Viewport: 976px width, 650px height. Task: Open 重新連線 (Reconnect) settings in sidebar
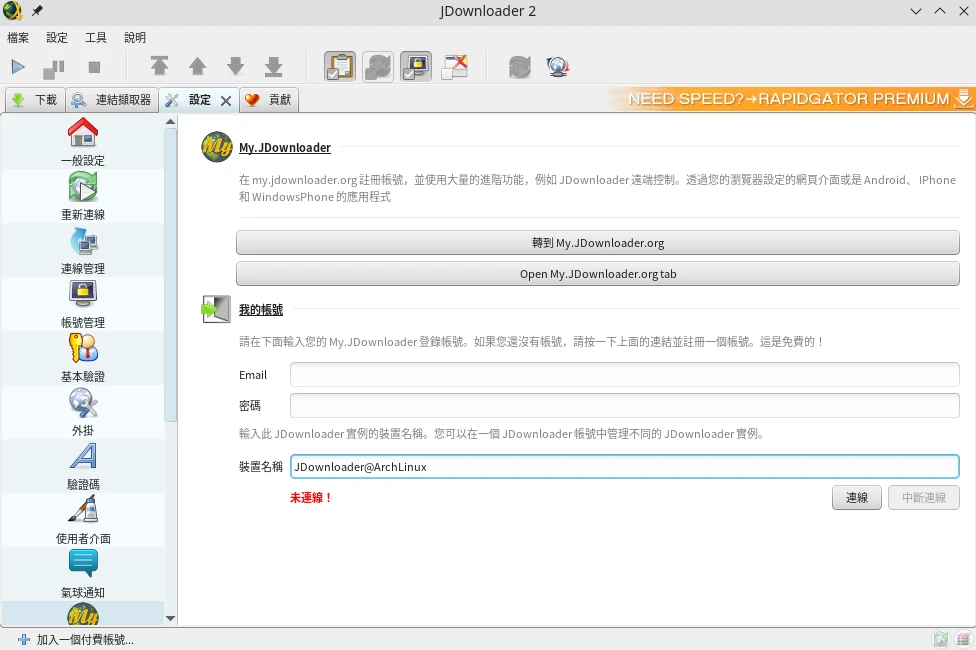click(83, 196)
